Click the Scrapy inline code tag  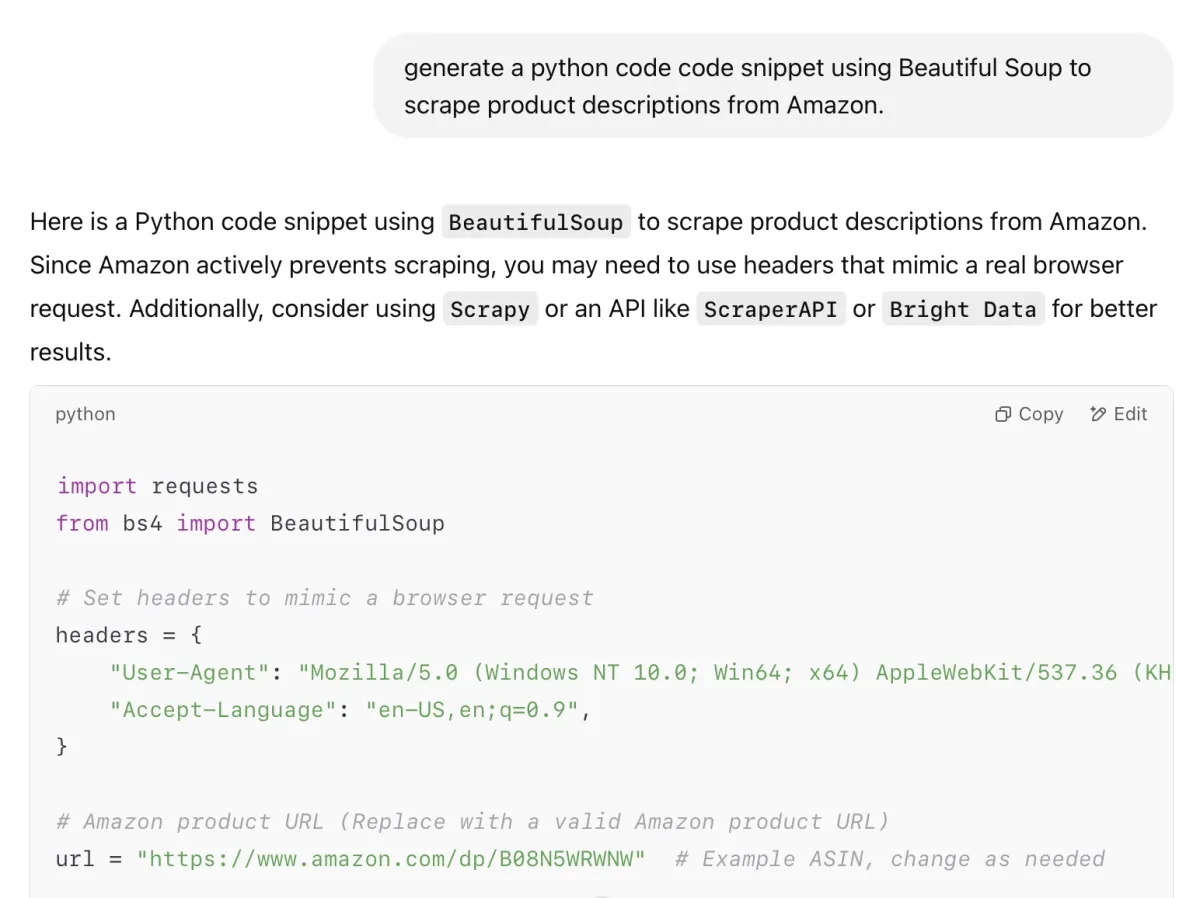coord(490,309)
